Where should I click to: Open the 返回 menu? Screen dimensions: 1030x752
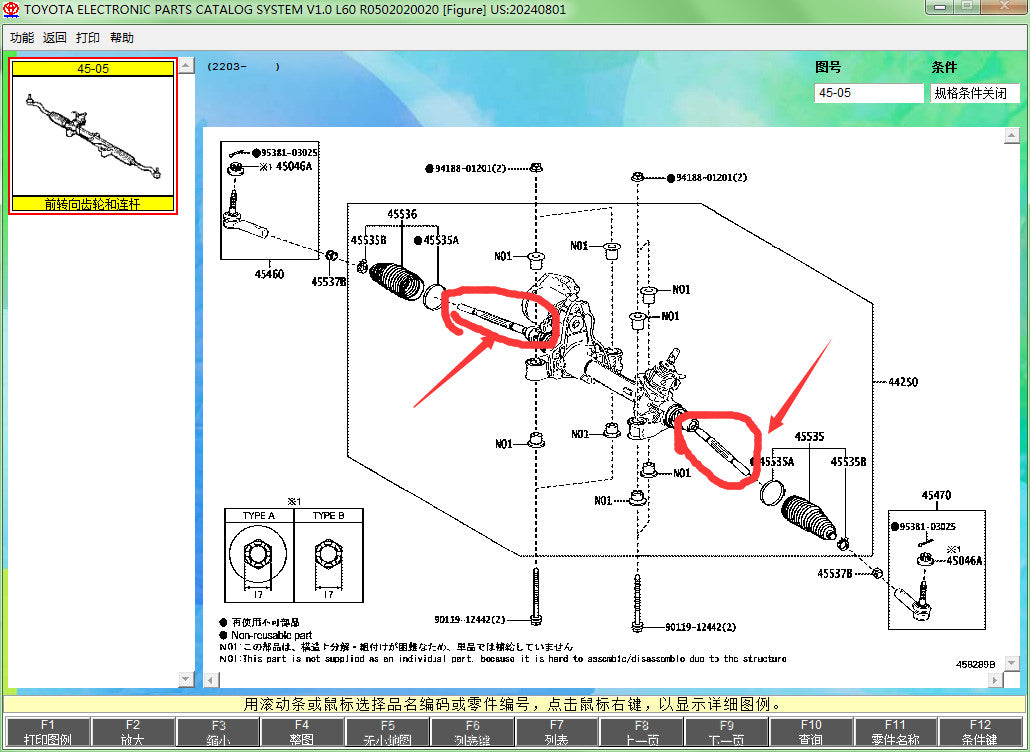(x=55, y=37)
